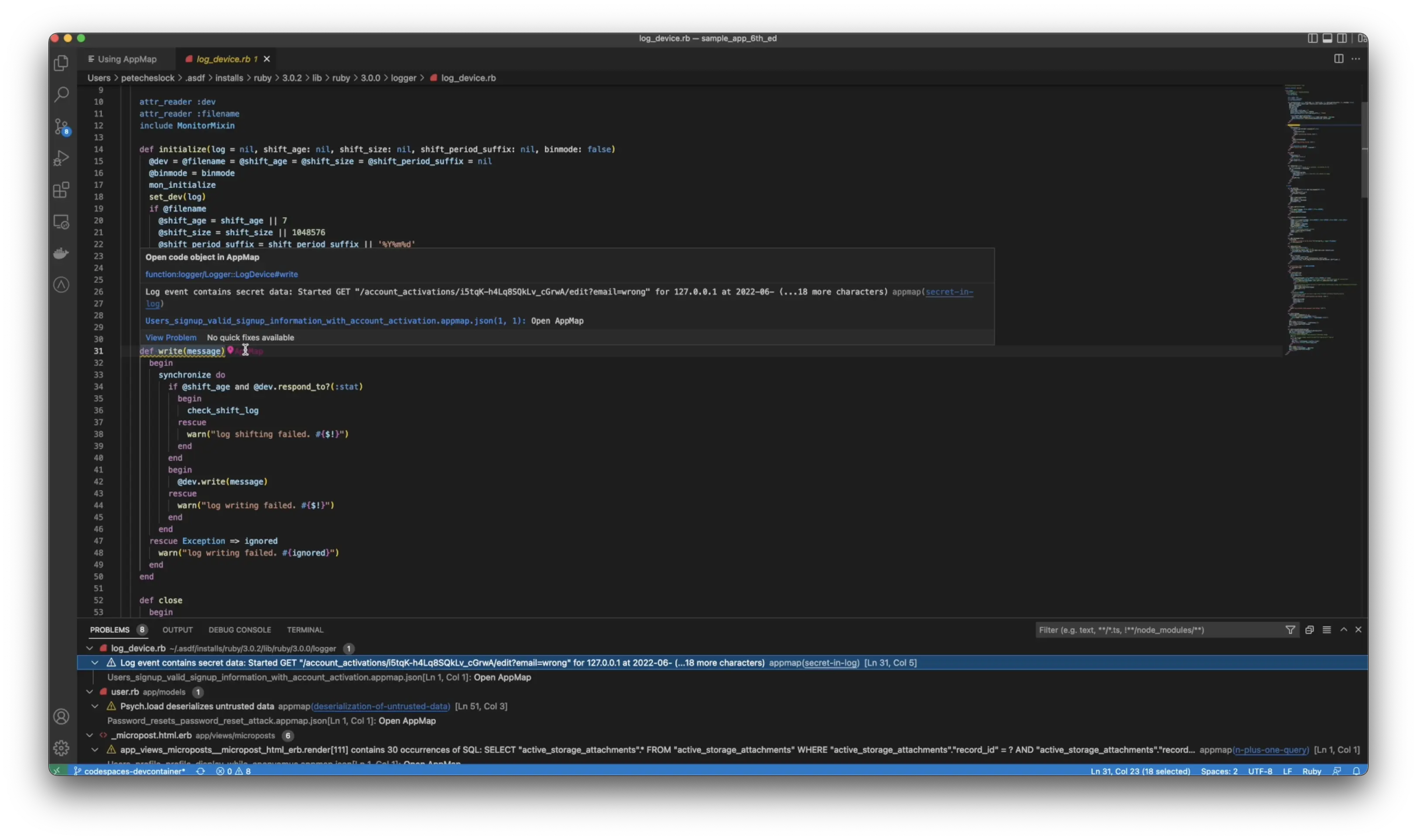Toggle the problems filter funnel icon
This screenshot has width=1417, height=840.
coord(1290,630)
